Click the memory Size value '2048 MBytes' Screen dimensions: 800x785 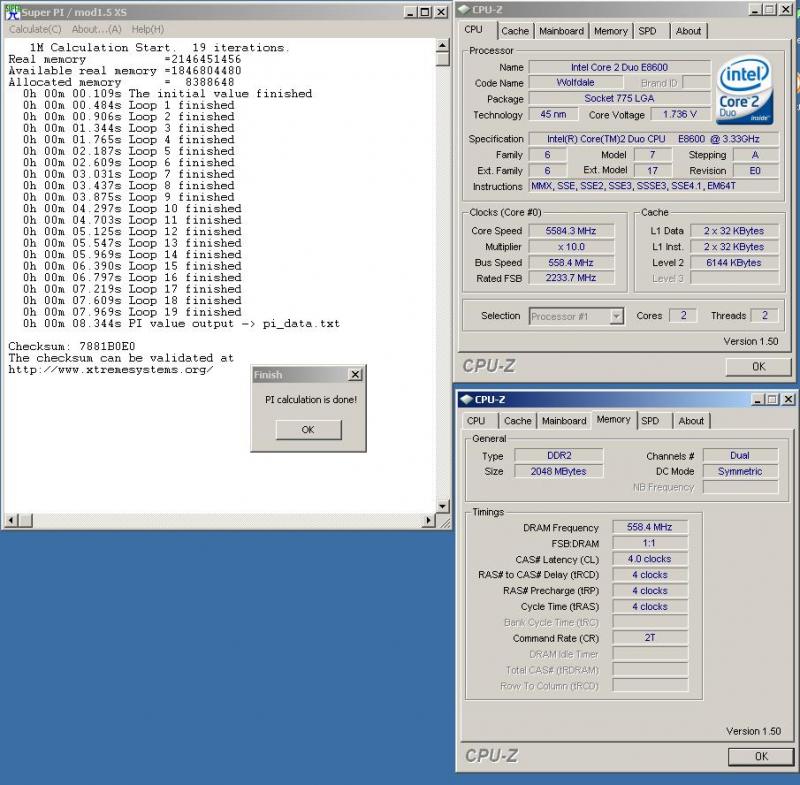tap(559, 471)
